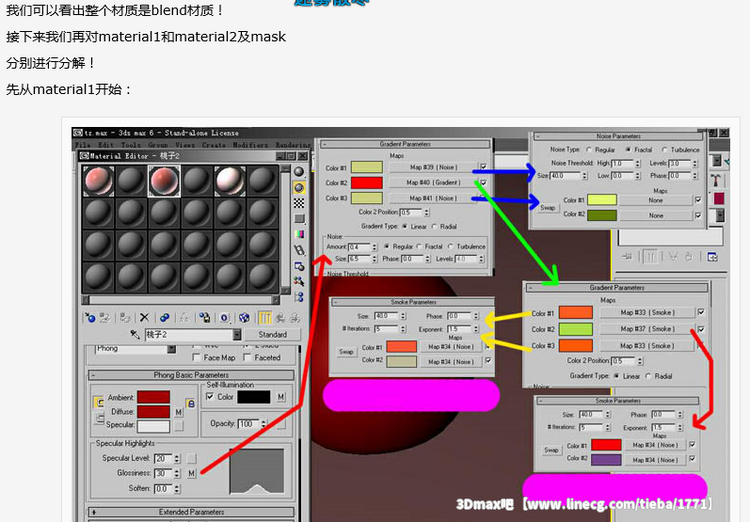This screenshot has height=522, width=750.
Task: Open the File menu
Action: point(82,144)
